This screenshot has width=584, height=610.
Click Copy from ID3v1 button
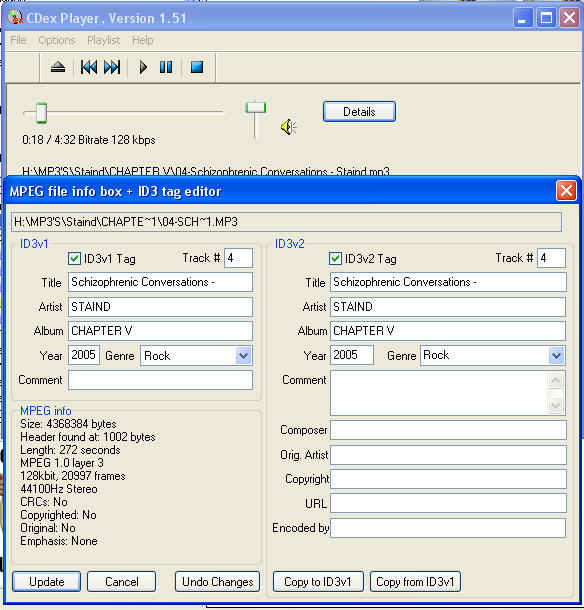point(415,582)
